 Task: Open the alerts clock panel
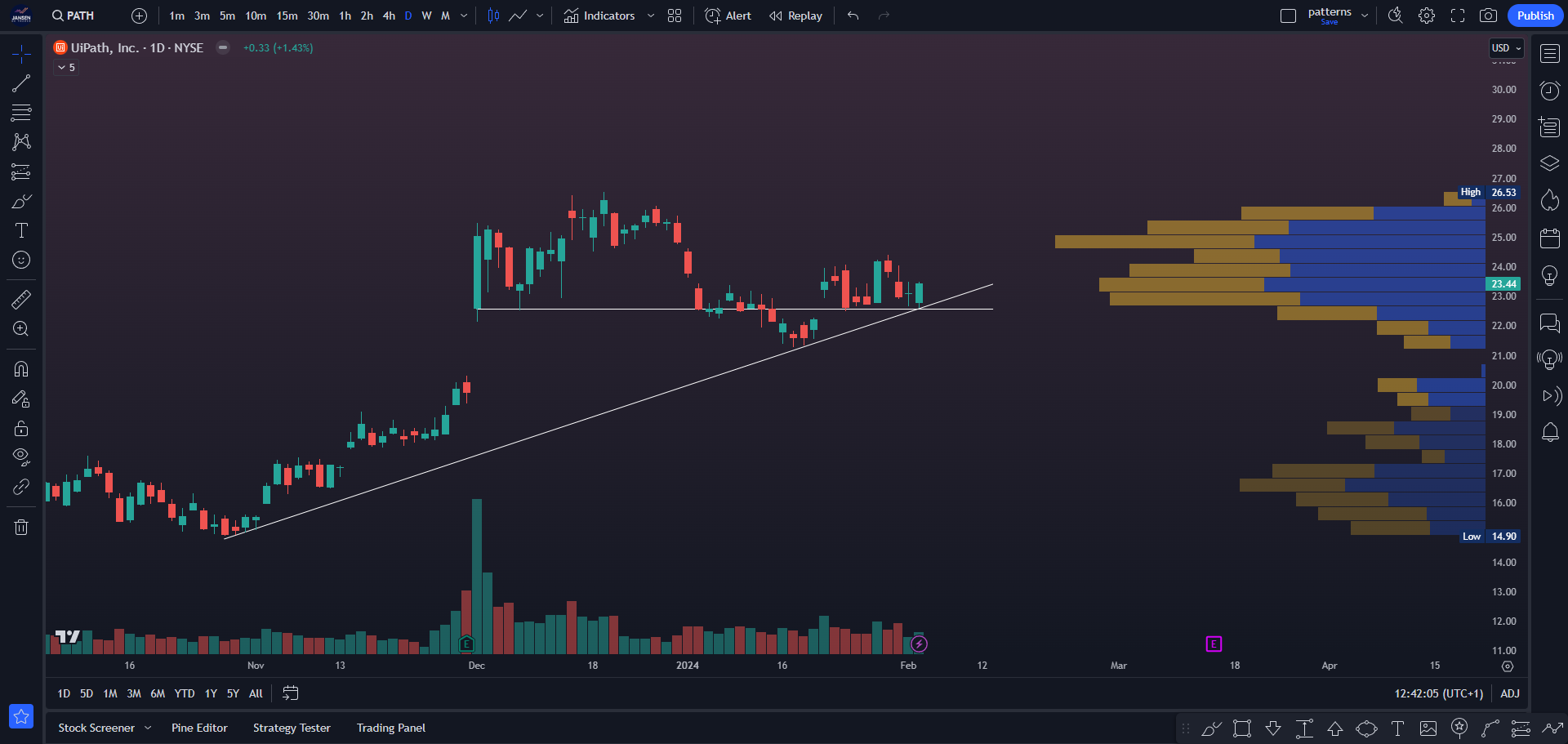pos(1550,91)
